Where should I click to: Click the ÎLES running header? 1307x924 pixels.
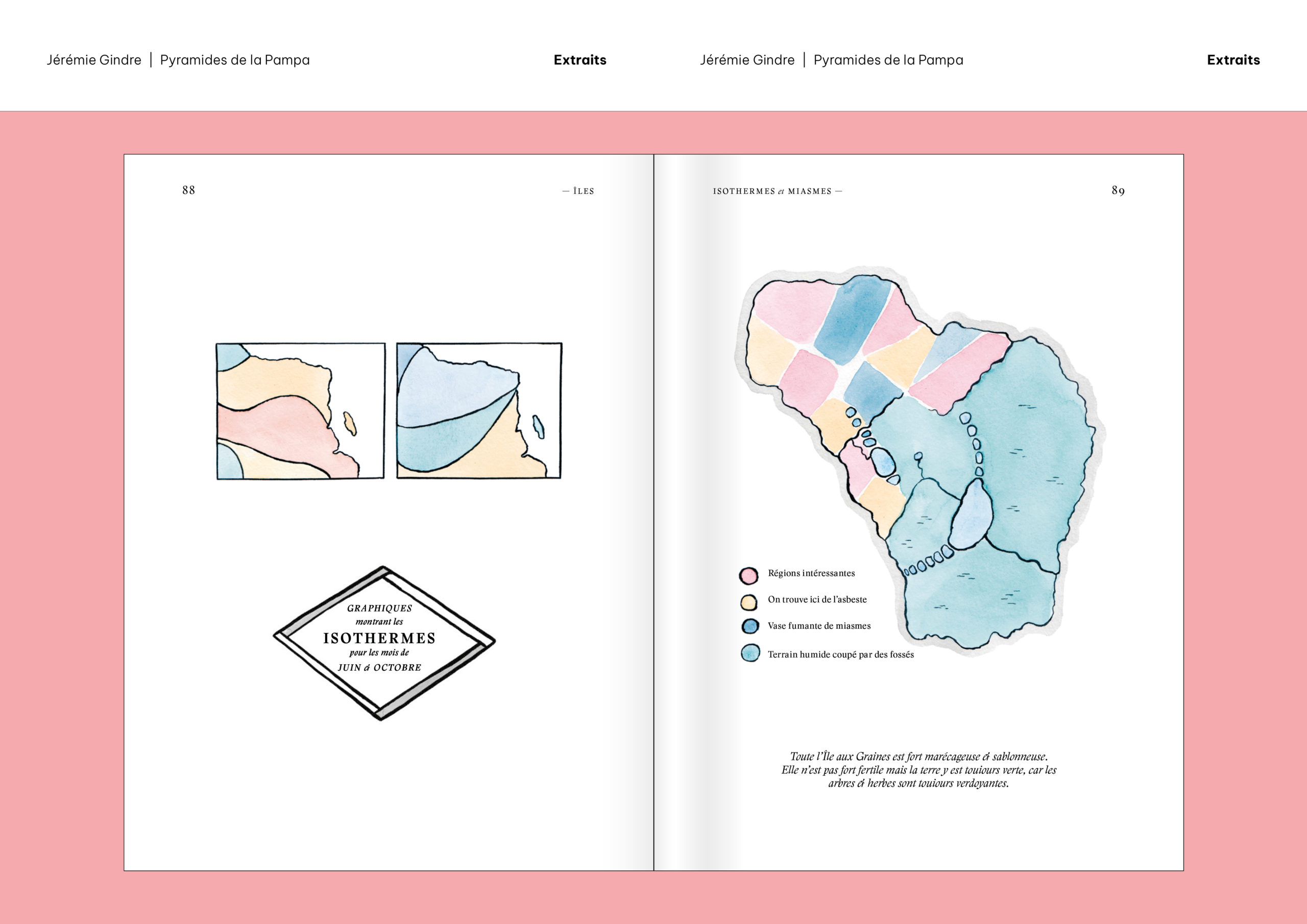point(578,191)
